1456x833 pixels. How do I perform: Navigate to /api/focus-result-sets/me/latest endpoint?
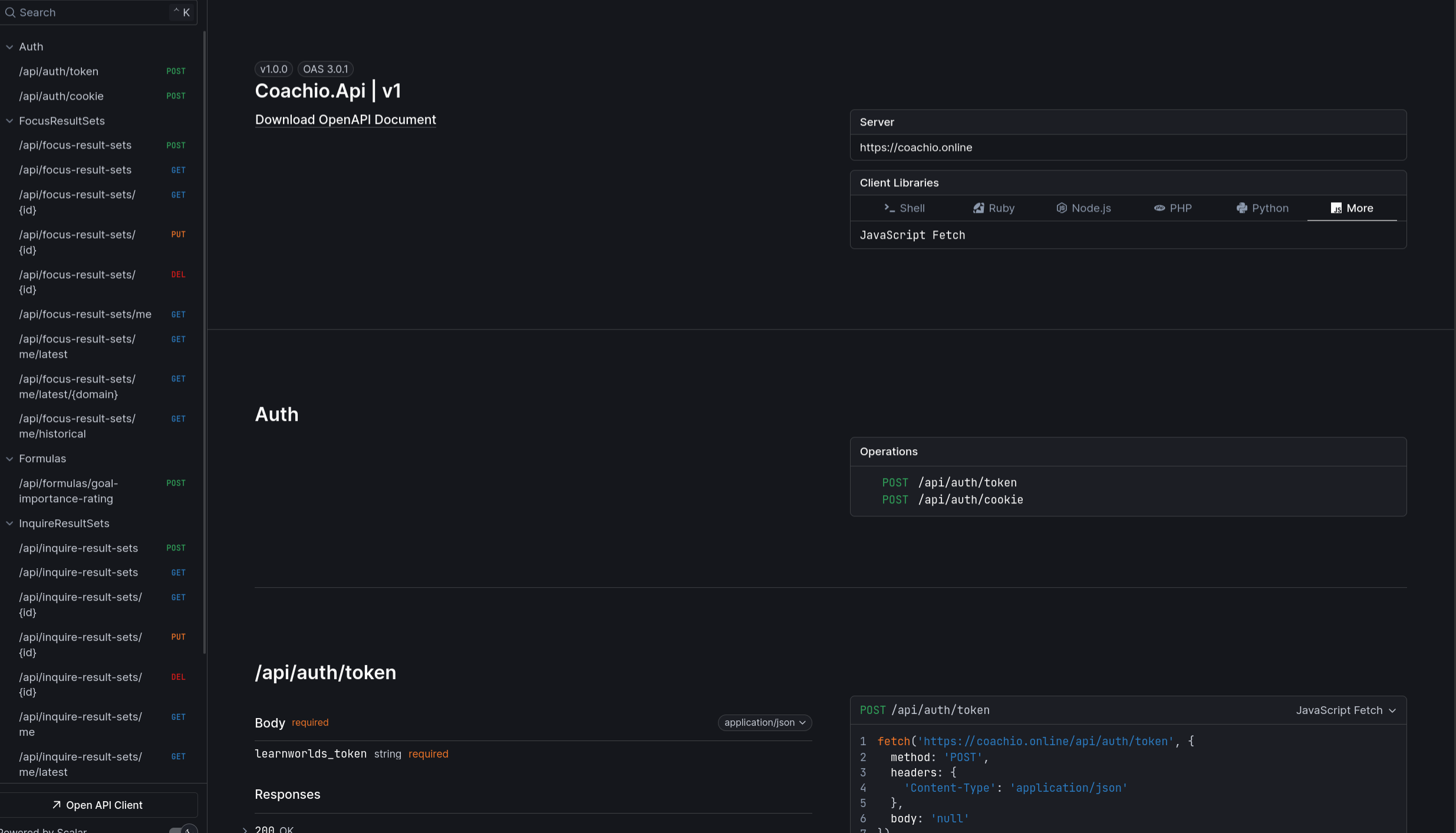(x=101, y=347)
